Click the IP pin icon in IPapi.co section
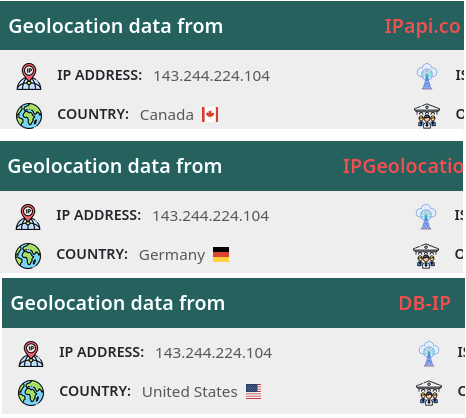The image size is (466, 418). click(29, 76)
